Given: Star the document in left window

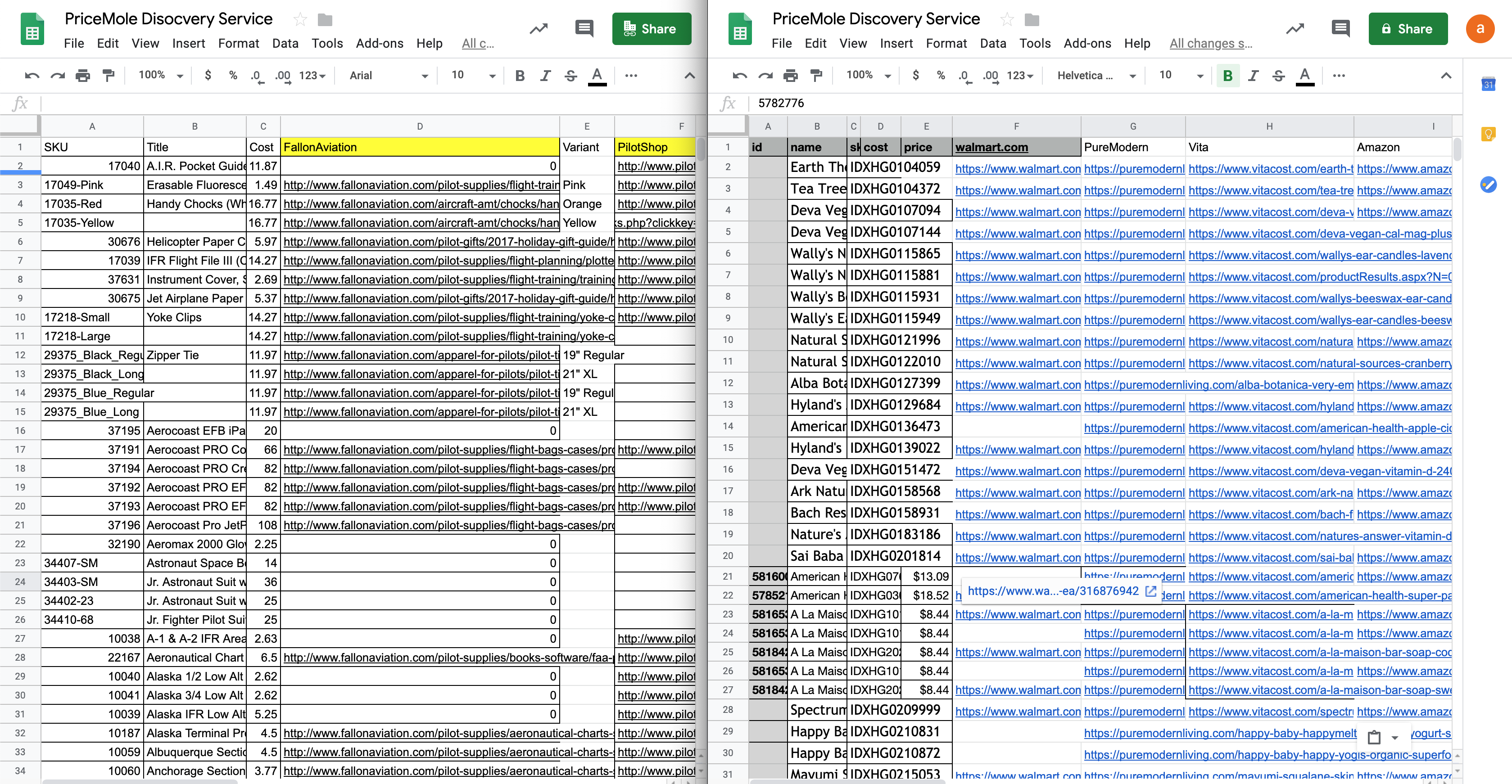Looking at the screenshot, I should pyautogui.click(x=300, y=19).
